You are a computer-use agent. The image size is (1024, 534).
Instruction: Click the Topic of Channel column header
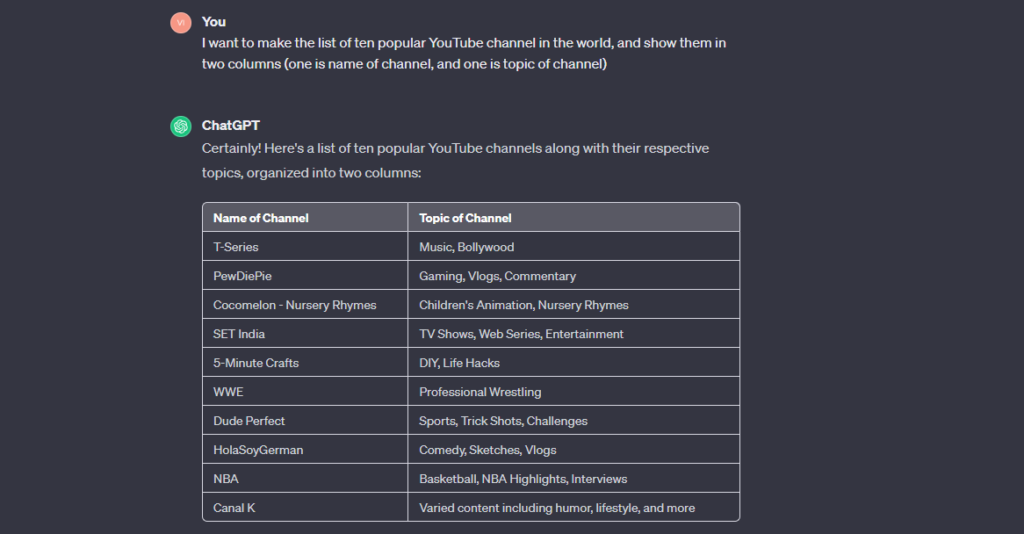[x=465, y=218]
